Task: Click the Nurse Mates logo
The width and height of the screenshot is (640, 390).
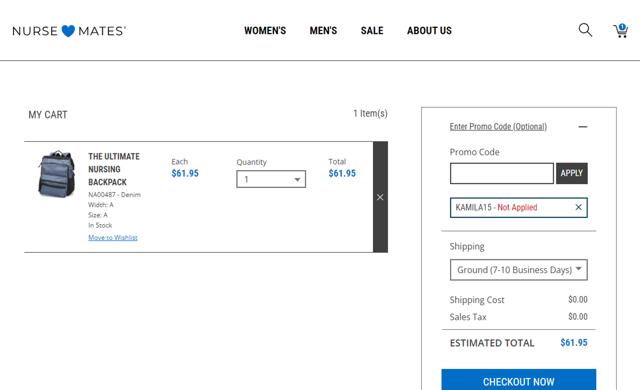Action: click(69, 31)
